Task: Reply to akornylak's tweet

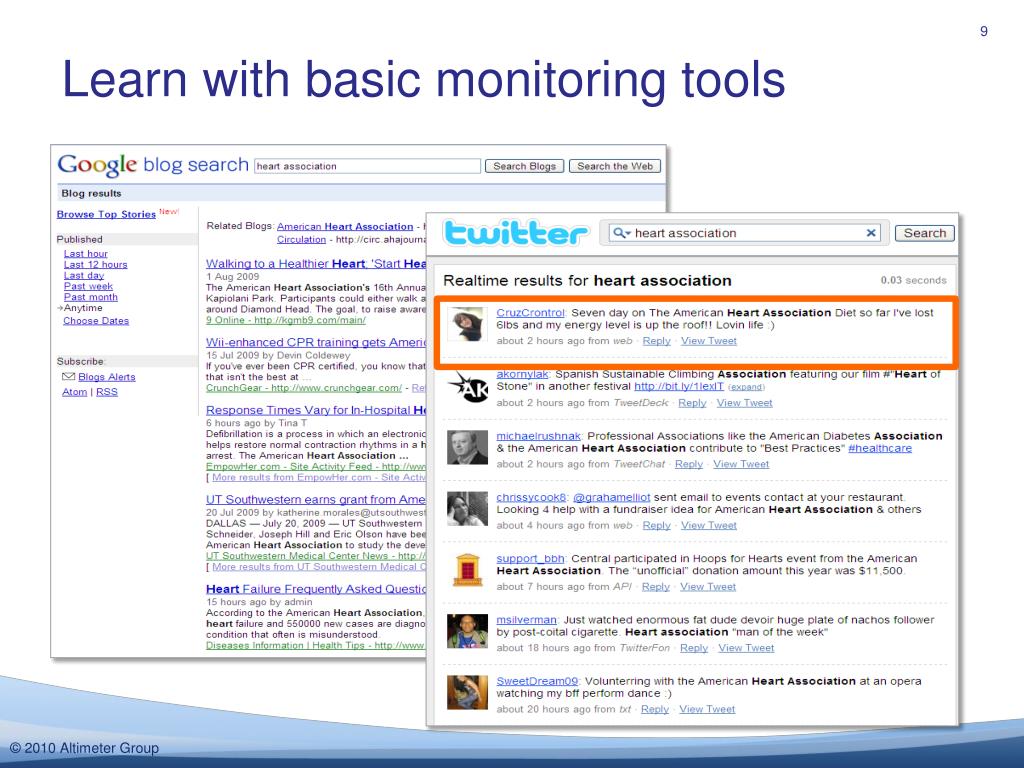Action: 692,403
